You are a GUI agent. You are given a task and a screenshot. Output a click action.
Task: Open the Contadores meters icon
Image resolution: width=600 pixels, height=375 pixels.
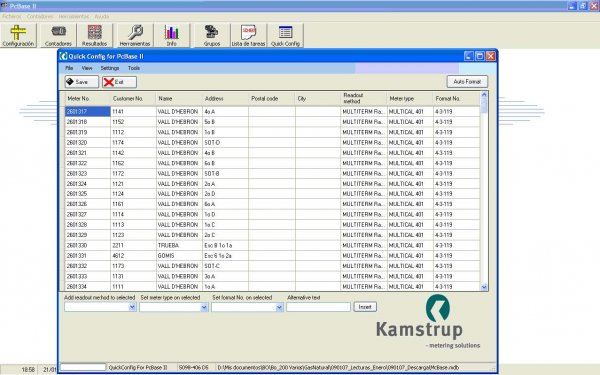[58, 35]
